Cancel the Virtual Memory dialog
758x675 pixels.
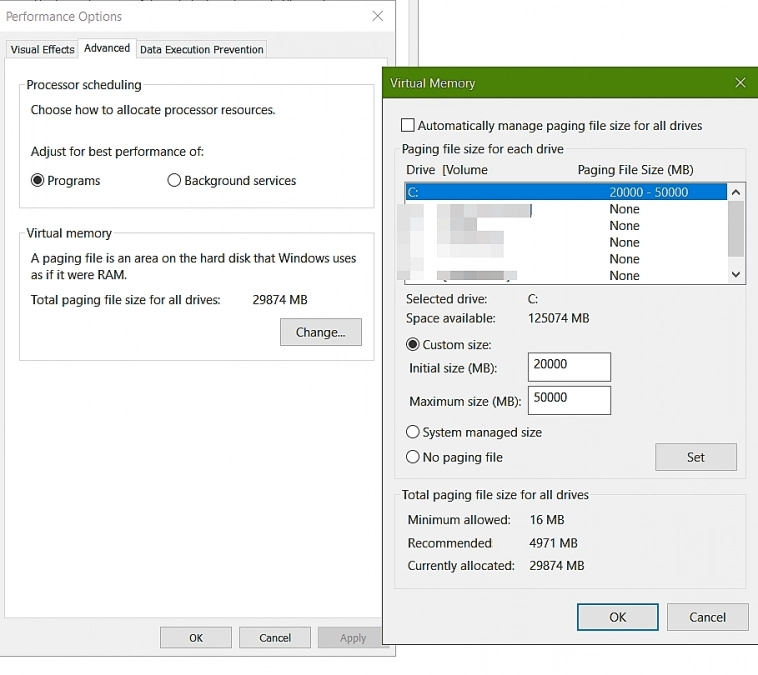click(x=707, y=617)
